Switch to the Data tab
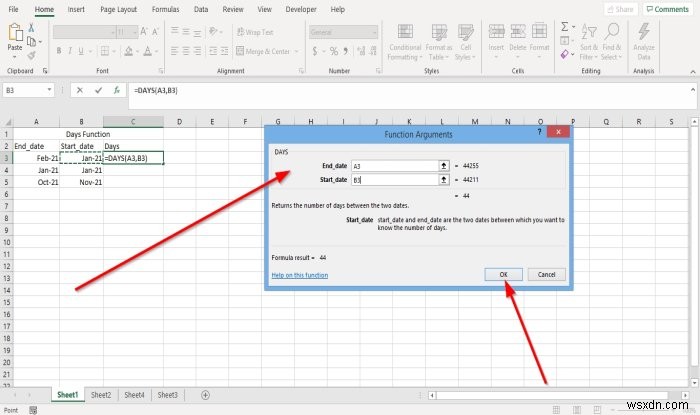This screenshot has width=700, height=415. coord(201,9)
